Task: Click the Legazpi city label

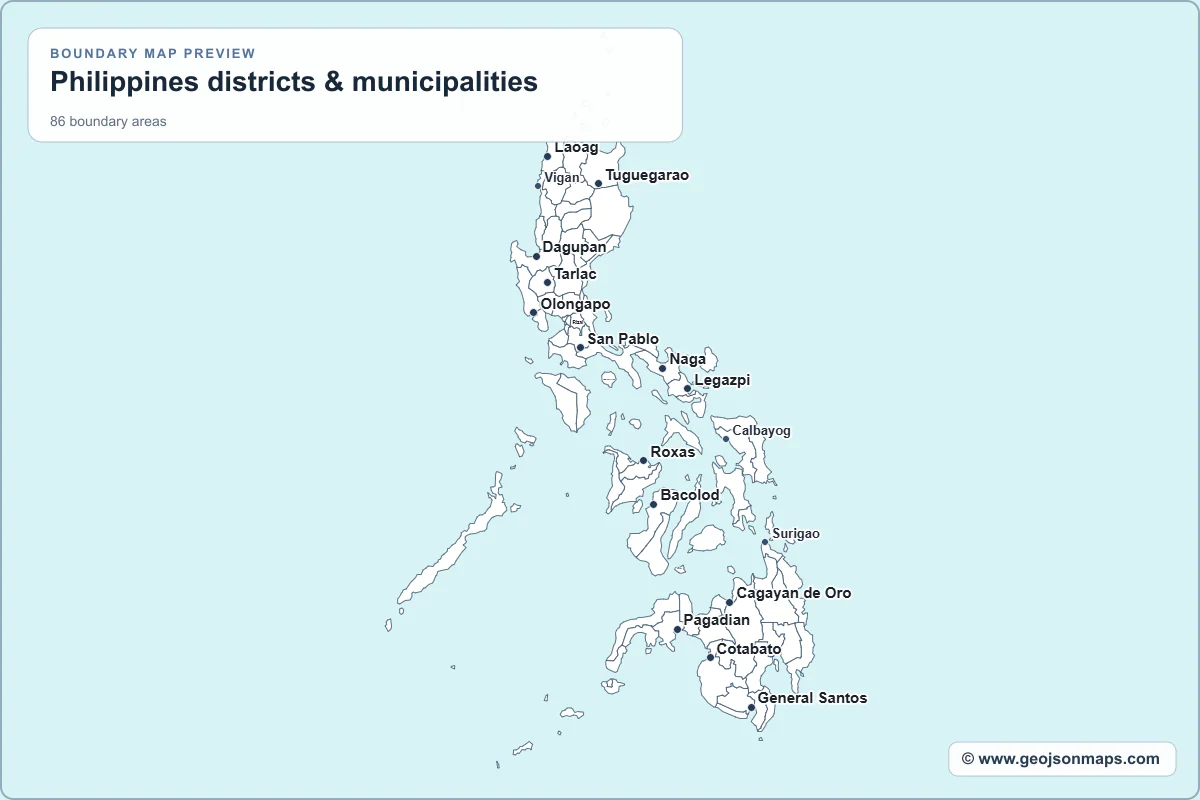Action: click(722, 380)
